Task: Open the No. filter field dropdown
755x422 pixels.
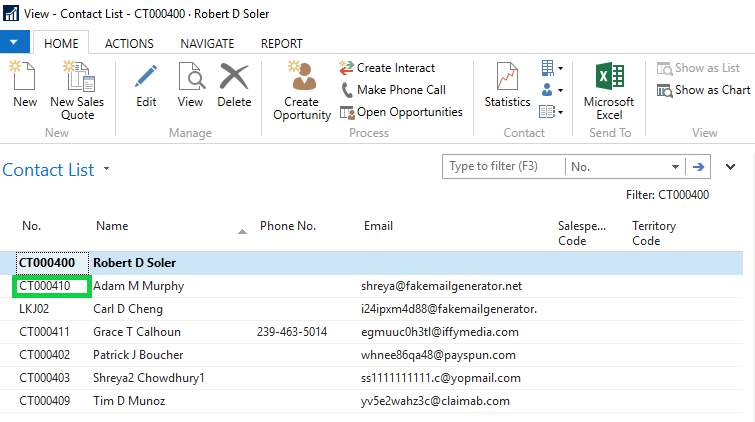Action: 675,167
